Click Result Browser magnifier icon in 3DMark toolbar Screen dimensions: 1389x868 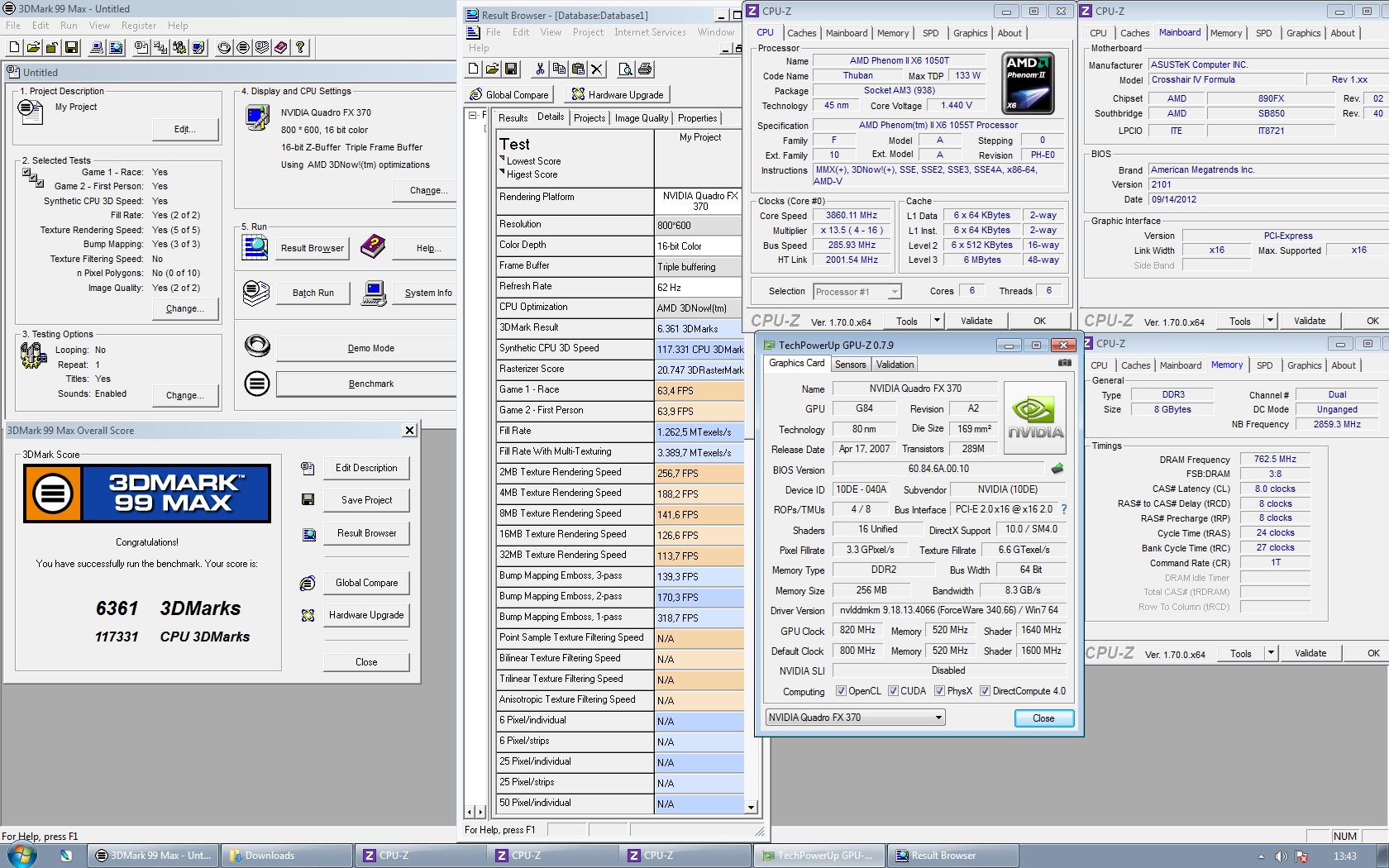pos(116,47)
